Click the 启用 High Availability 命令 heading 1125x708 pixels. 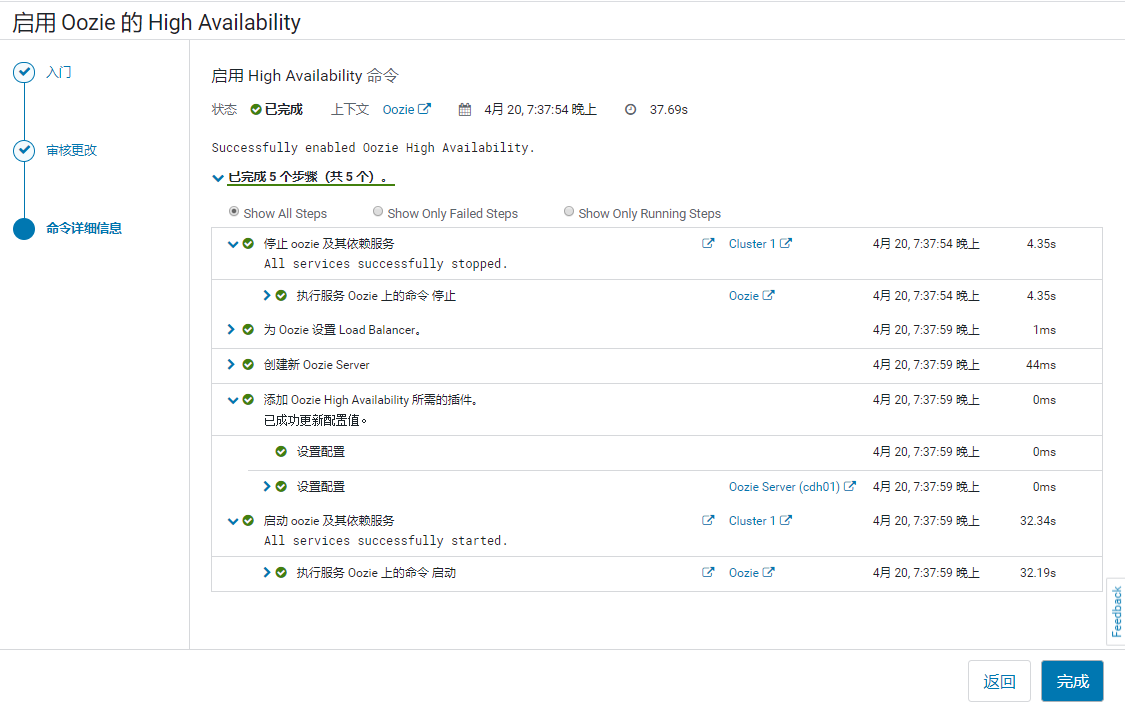[305, 75]
